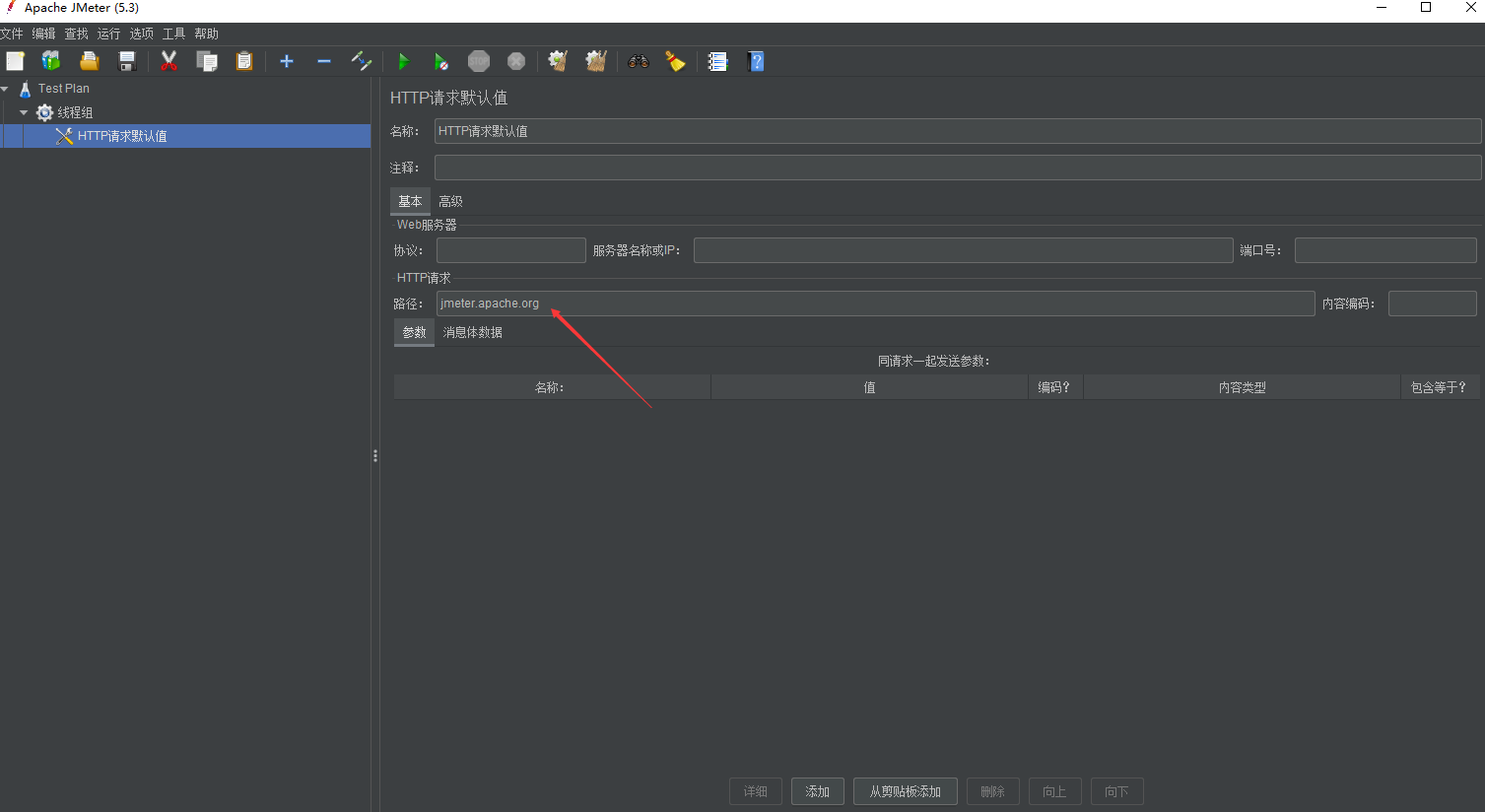Screen dimensions: 1485x812
Task: Copy the selected element
Action: click(x=207, y=61)
